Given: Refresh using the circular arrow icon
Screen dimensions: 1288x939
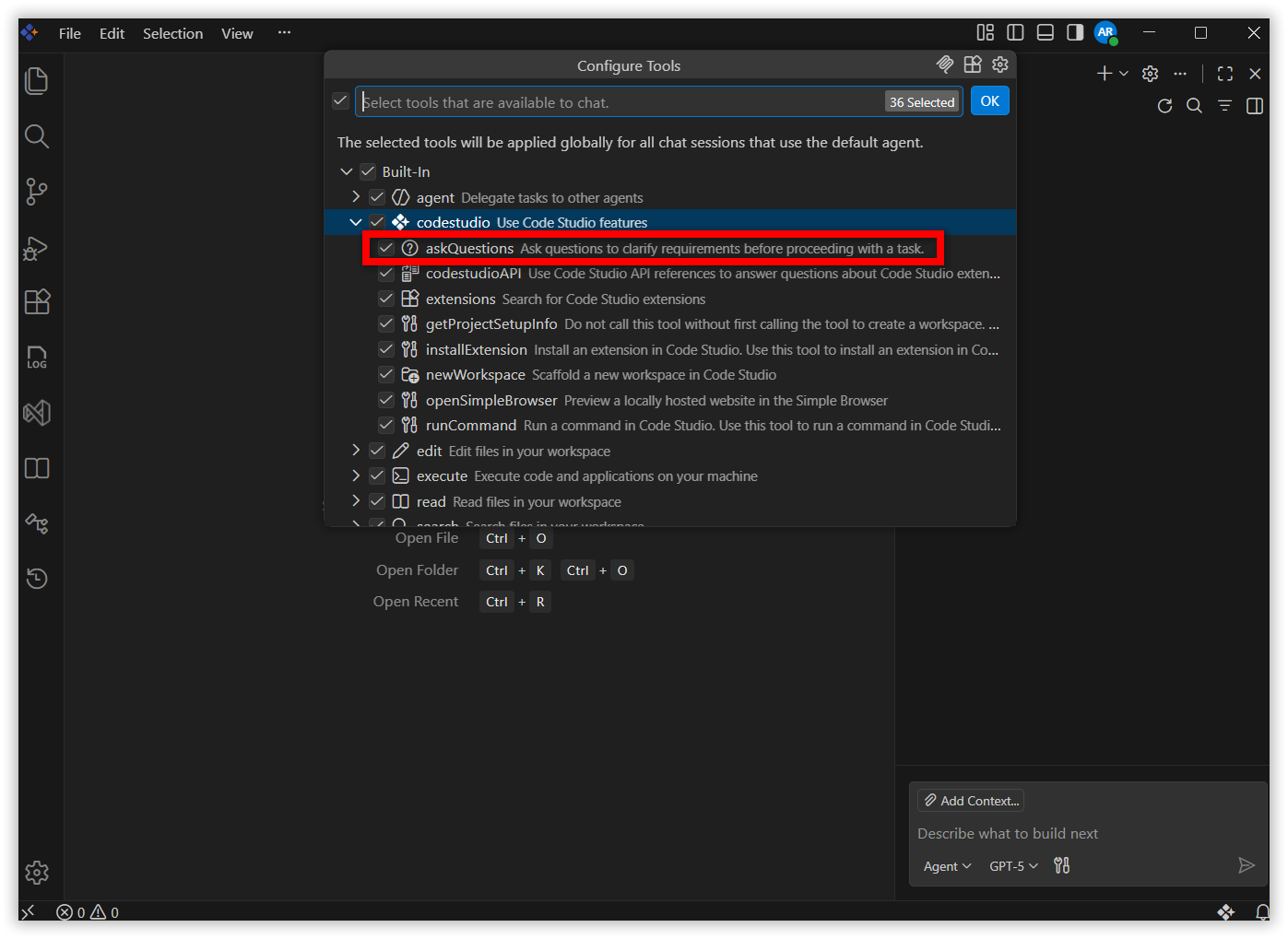Looking at the screenshot, I should [x=1164, y=106].
